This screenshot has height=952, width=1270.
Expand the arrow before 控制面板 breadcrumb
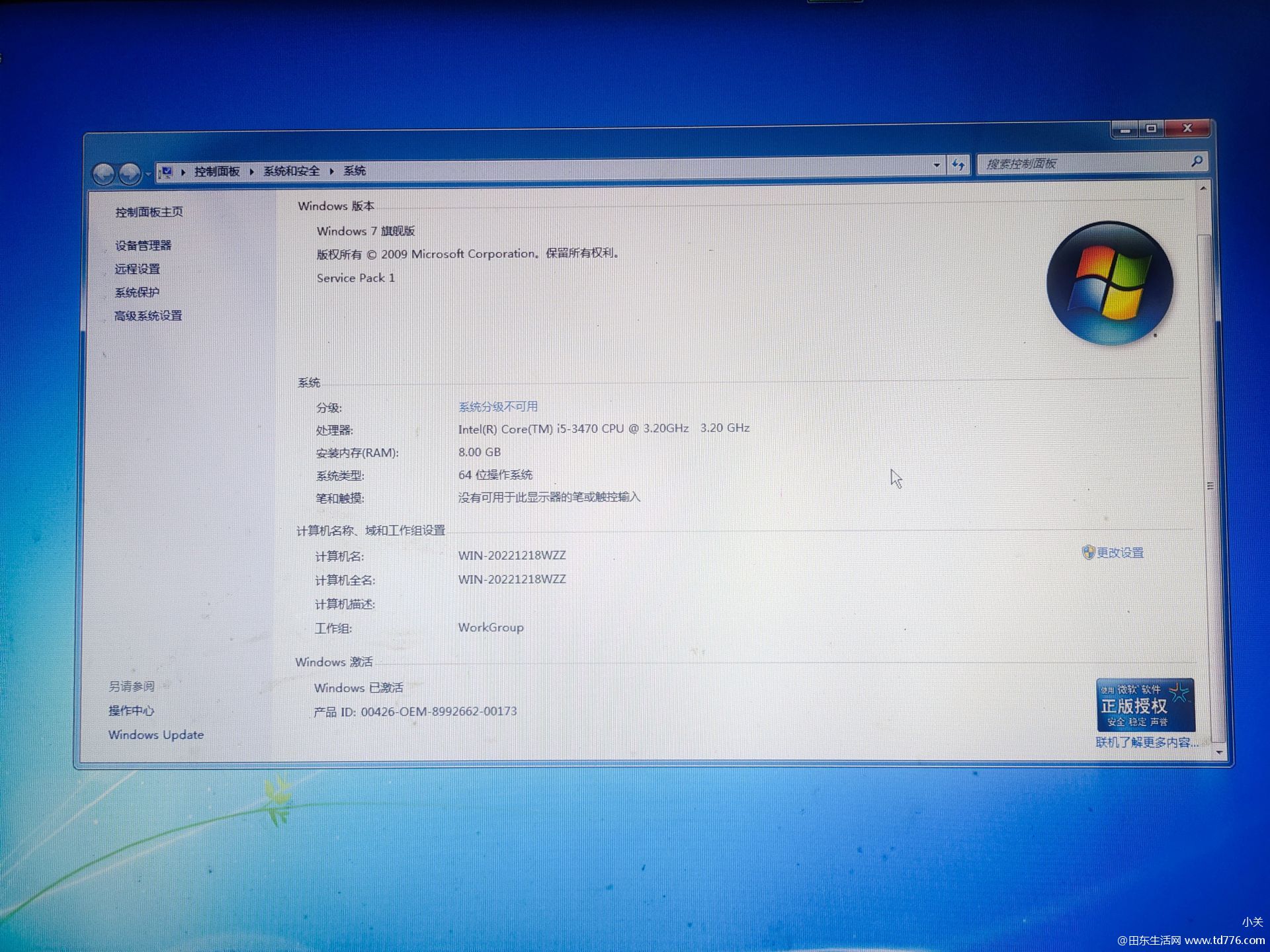click(183, 172)
